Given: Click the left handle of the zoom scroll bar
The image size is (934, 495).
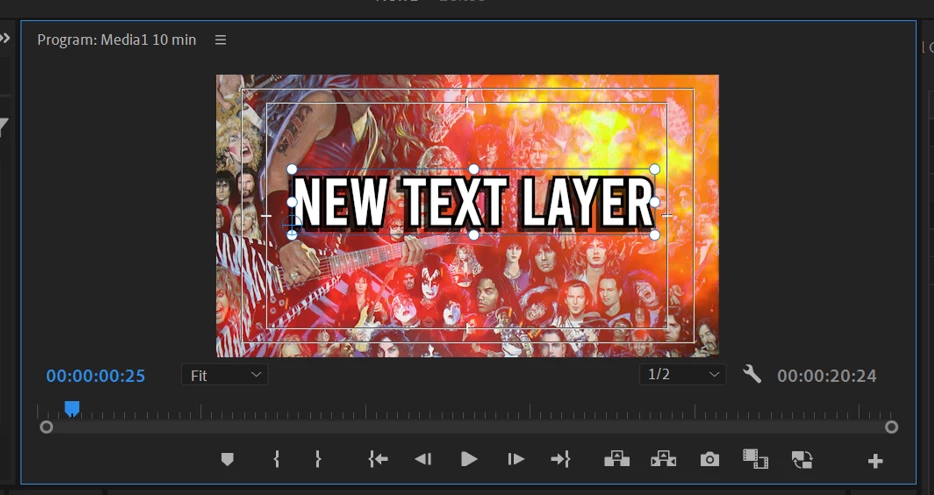Looking at the screenshot, I should tap(46, 427).
